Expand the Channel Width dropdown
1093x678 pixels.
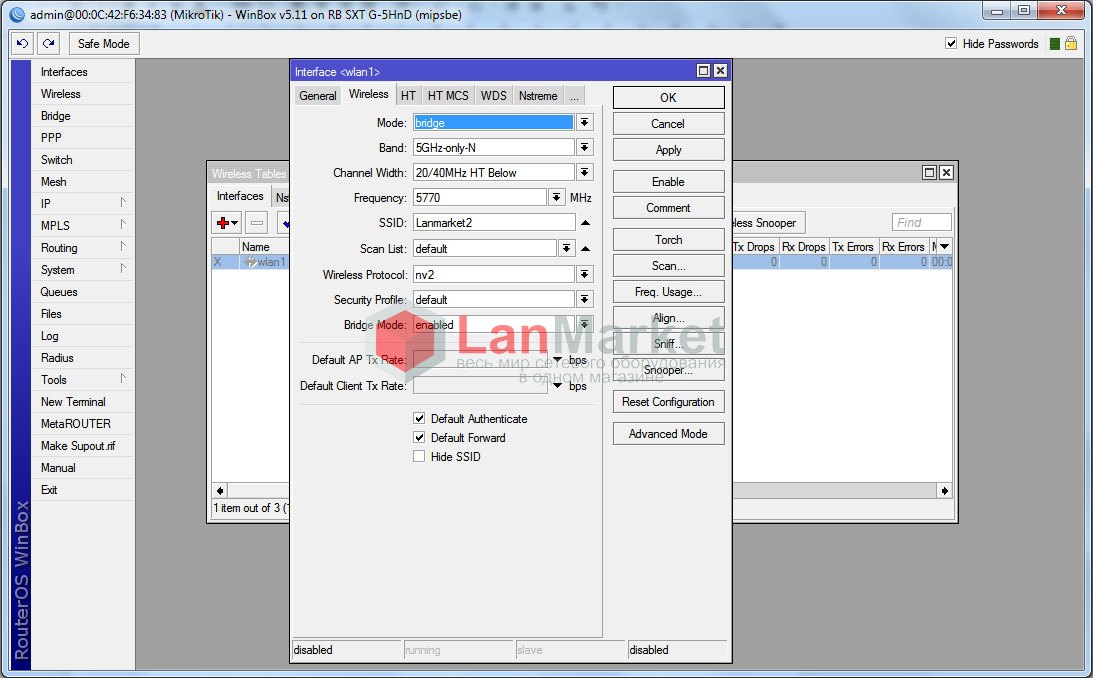pyautogui.click(x=585, y=173)
